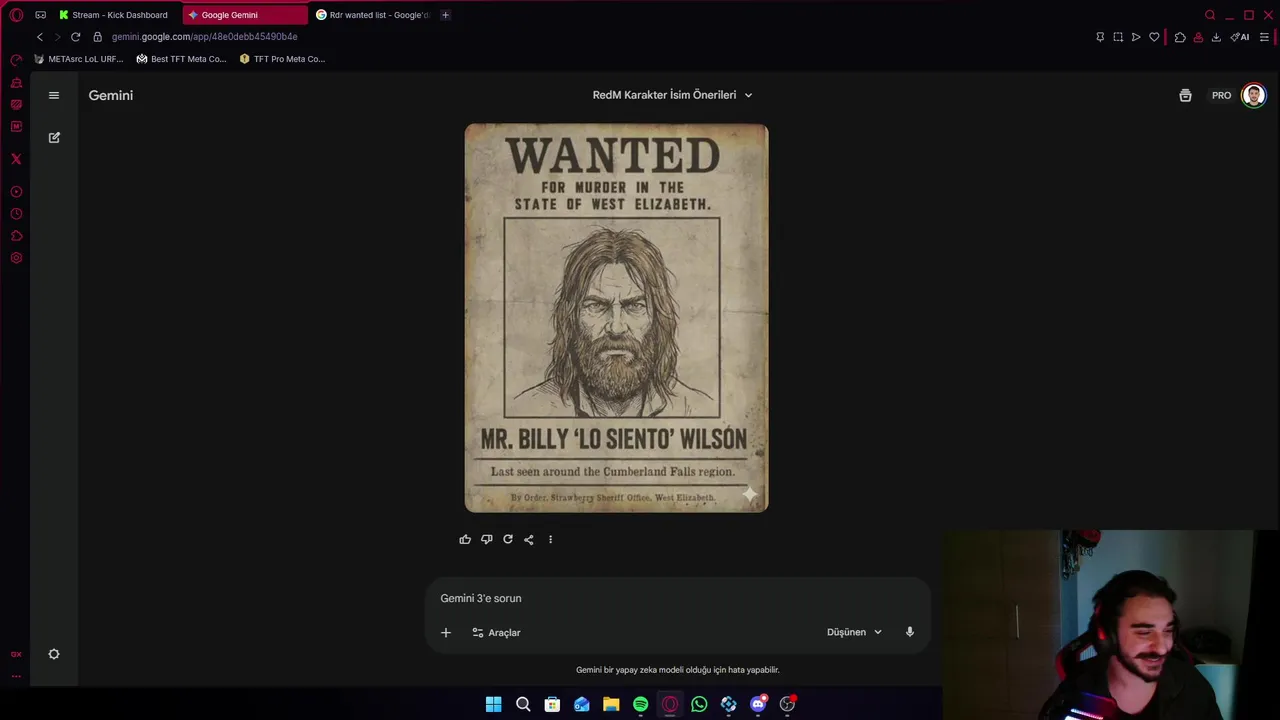Open the send-arrow icon in toolbar
Screen dimensions: 1280x720
pyautogui.click(x=1136, y=37)
